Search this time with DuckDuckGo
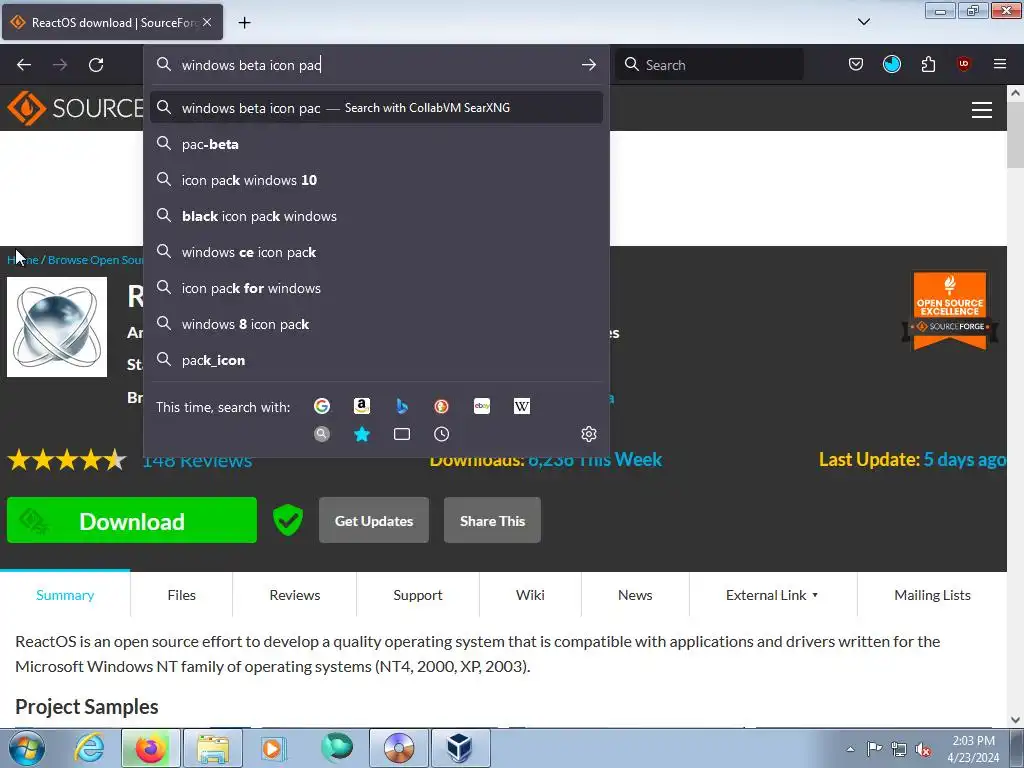This screenshot has width=1024, height=768. [441, 406]
